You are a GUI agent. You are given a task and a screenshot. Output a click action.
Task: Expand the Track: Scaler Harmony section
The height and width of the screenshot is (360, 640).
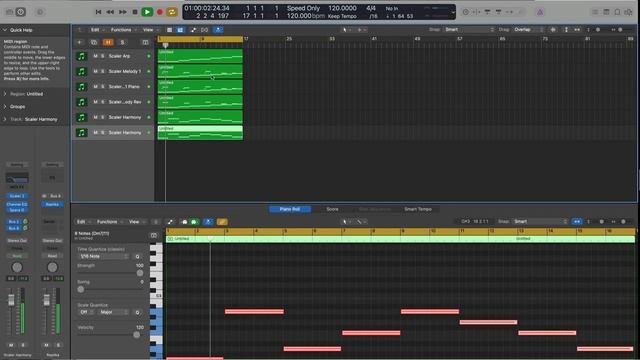[5, 119]
